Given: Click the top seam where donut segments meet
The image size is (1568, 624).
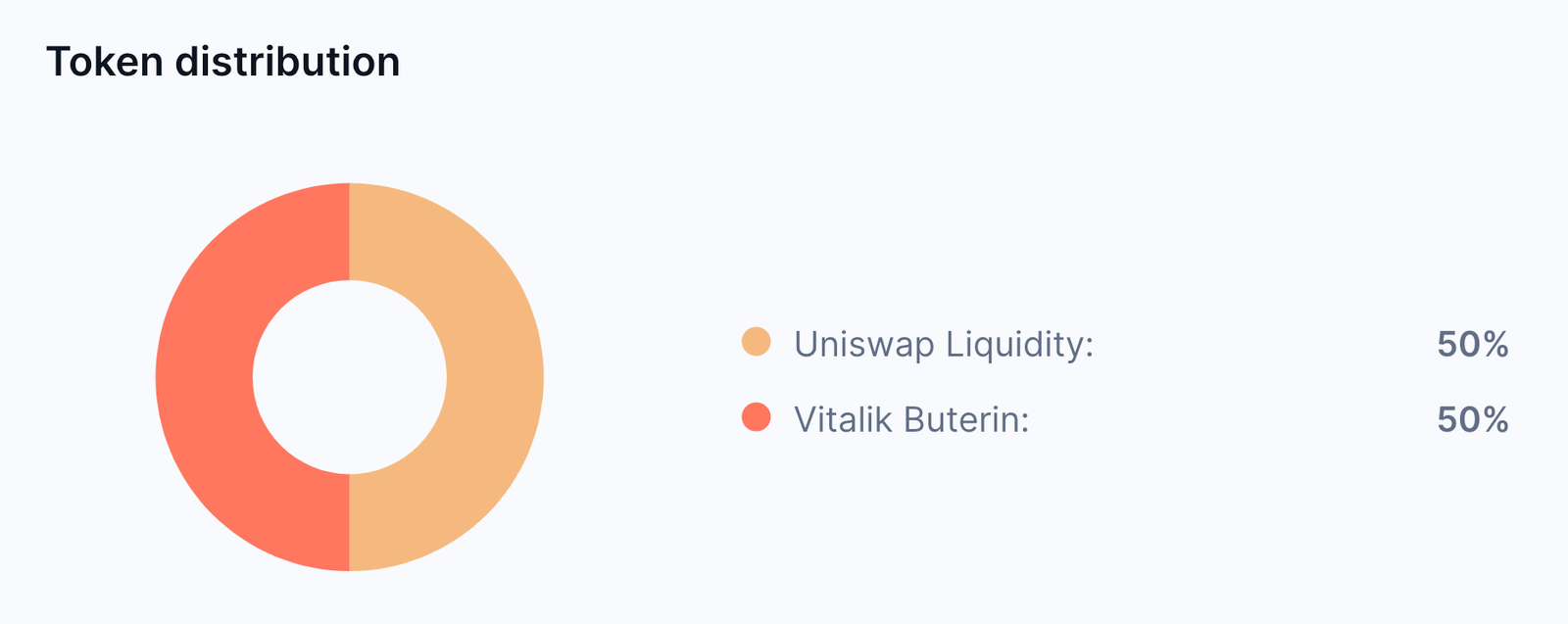Looking at the screenshot, I should point(350,231).
